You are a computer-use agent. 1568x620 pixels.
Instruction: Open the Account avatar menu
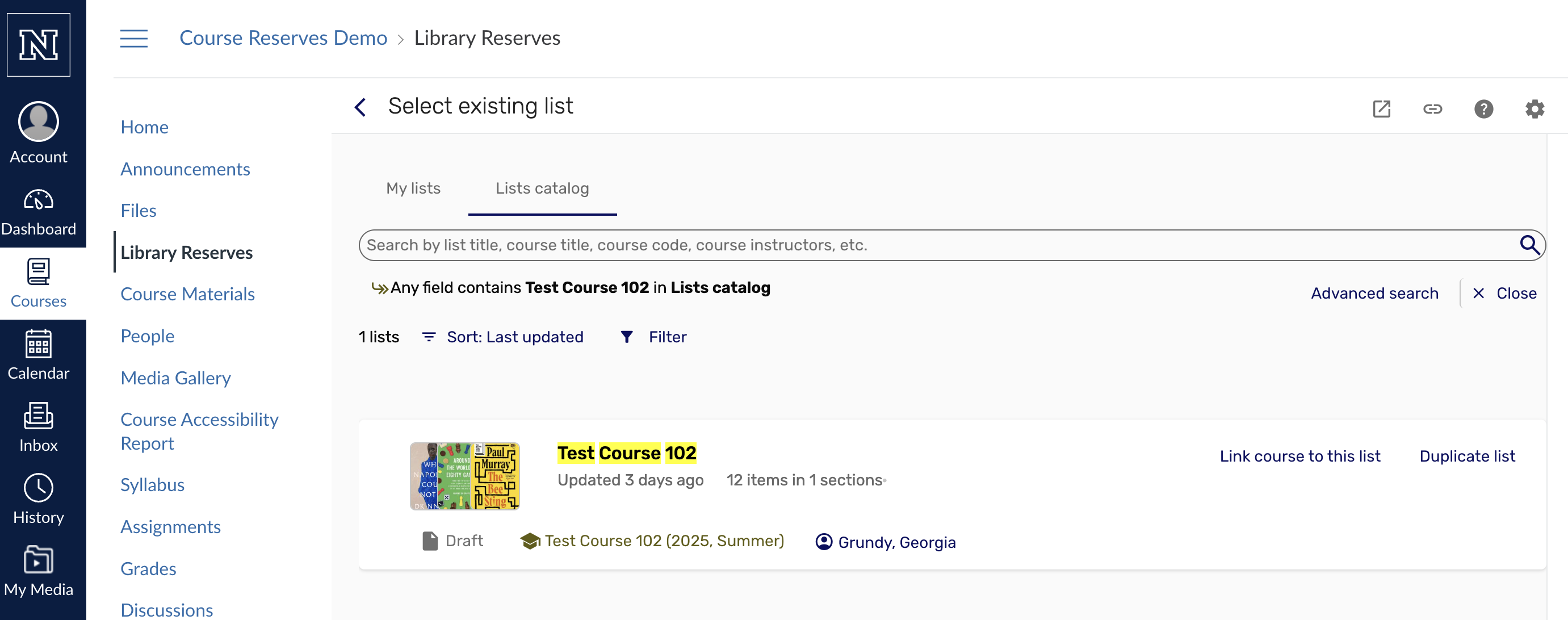pyautogui.click(x=39, y=133)
